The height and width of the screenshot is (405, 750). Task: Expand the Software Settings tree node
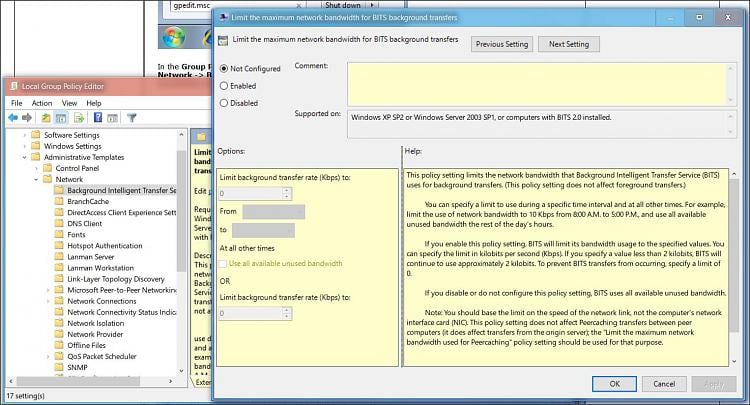(25, 135)
